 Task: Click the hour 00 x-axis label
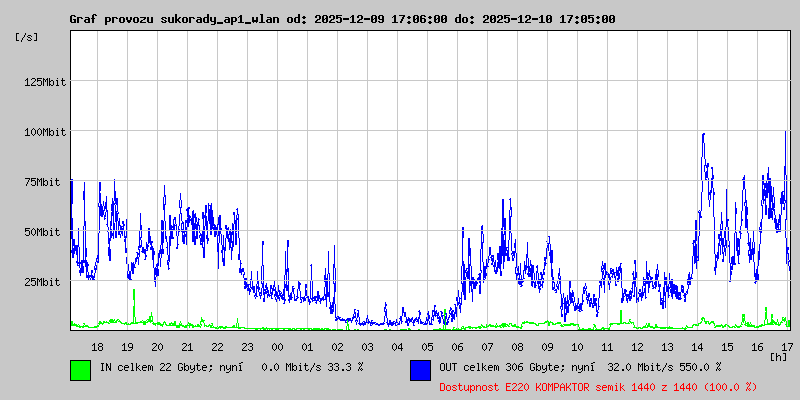tap(278, 347)
